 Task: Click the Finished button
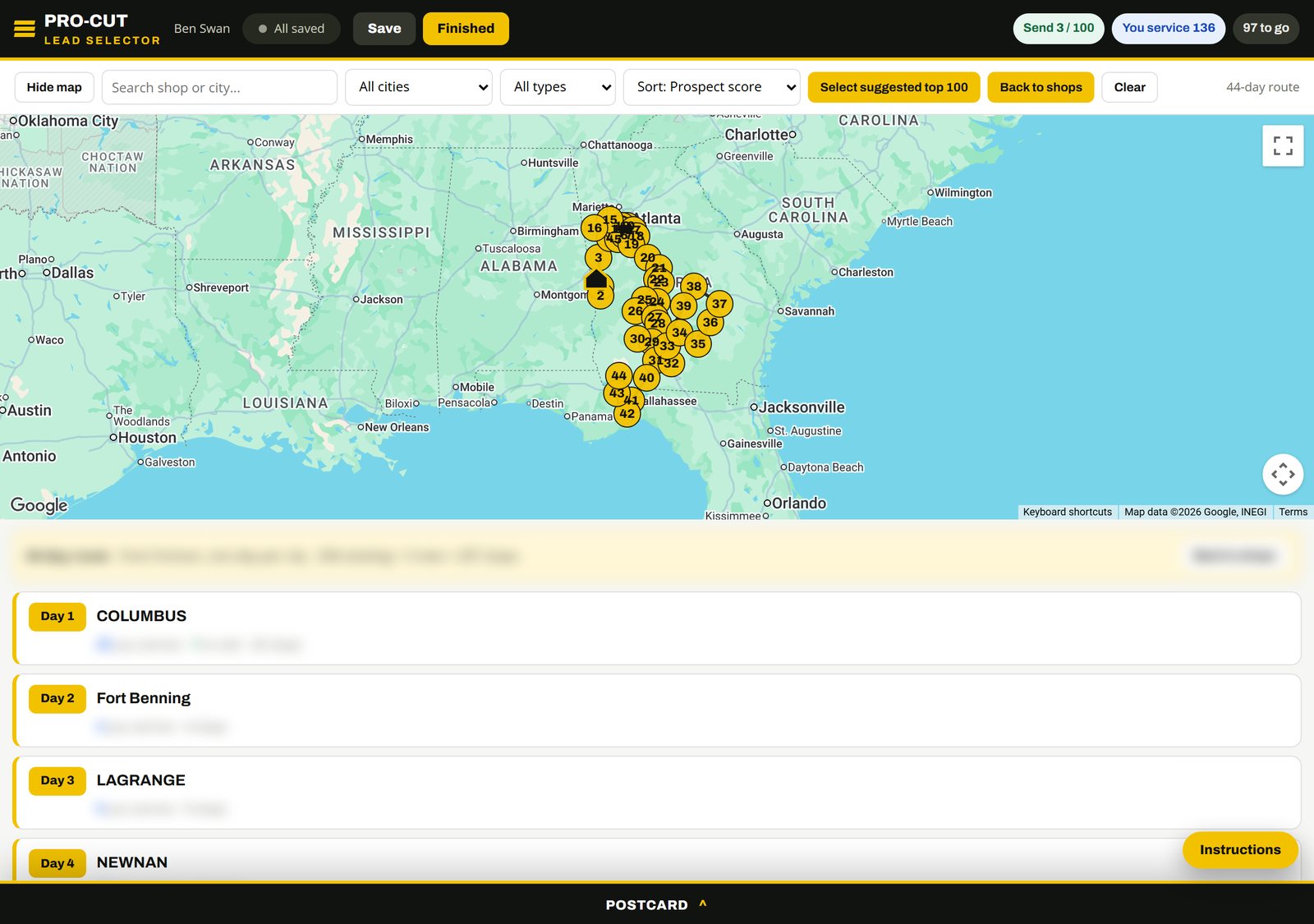click(x=466, y=29)
